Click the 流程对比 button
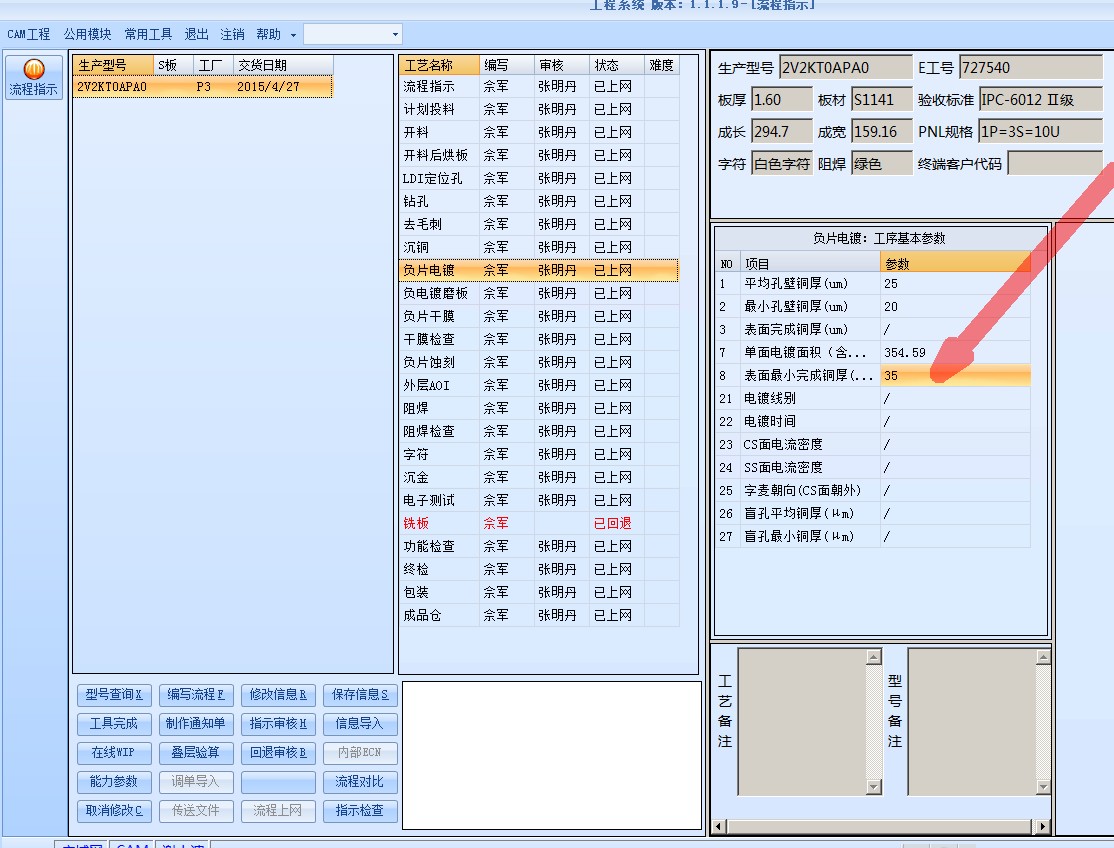The height and width of the screenshot is (848, 1114). click(360, 782)
